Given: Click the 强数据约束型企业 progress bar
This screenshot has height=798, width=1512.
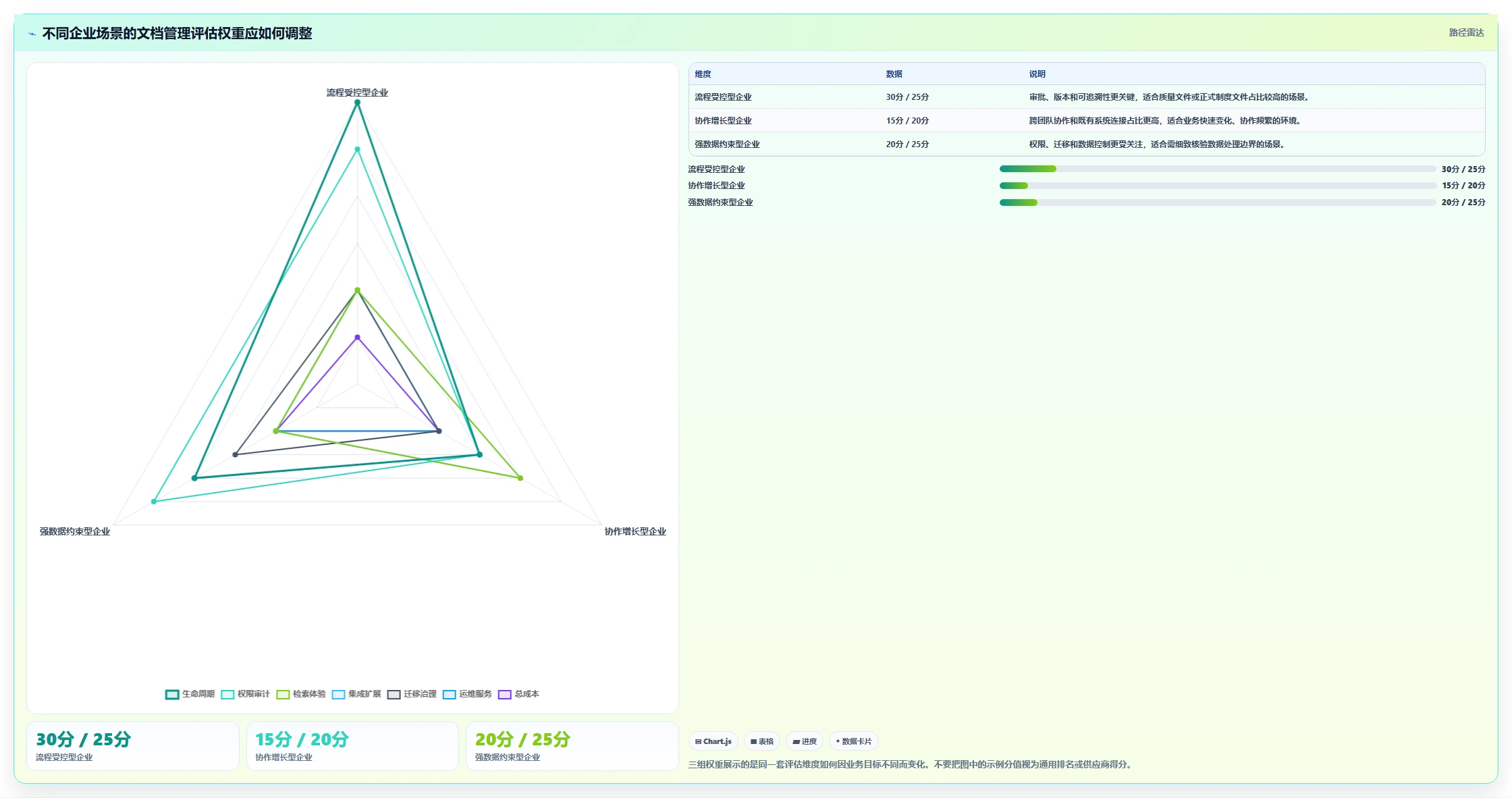Looking at the screenshot, I should tap(1217, 203).
